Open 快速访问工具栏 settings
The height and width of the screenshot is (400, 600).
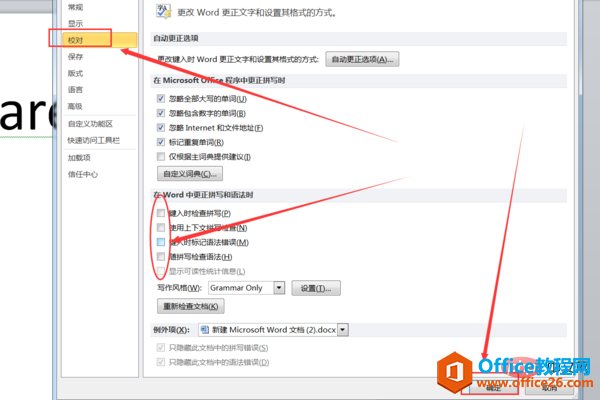[93, 140]
